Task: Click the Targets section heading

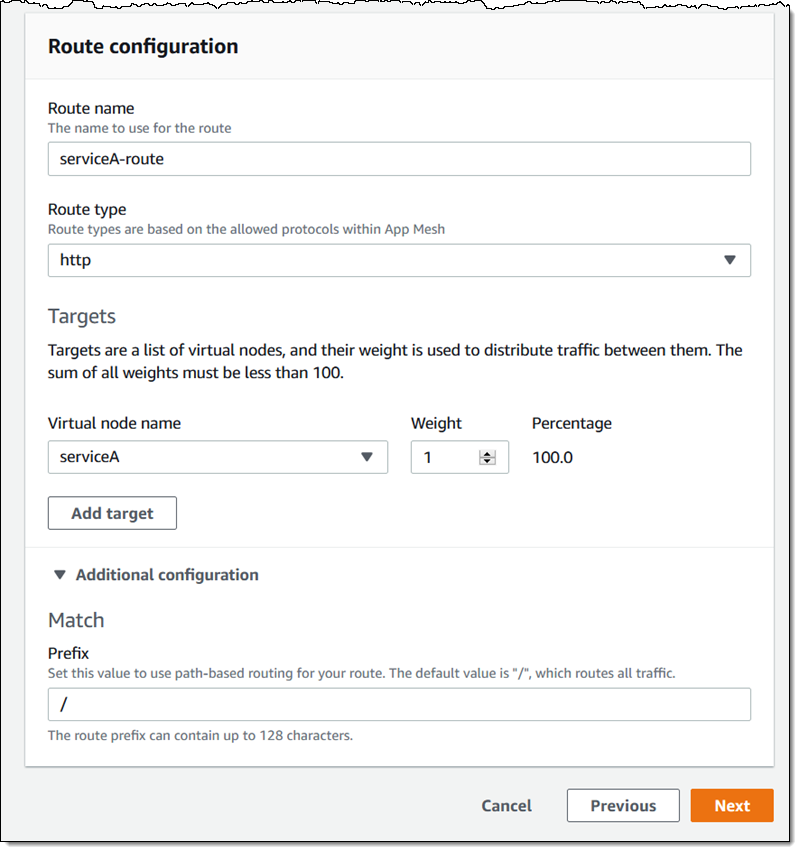Action: click(82, 316)
